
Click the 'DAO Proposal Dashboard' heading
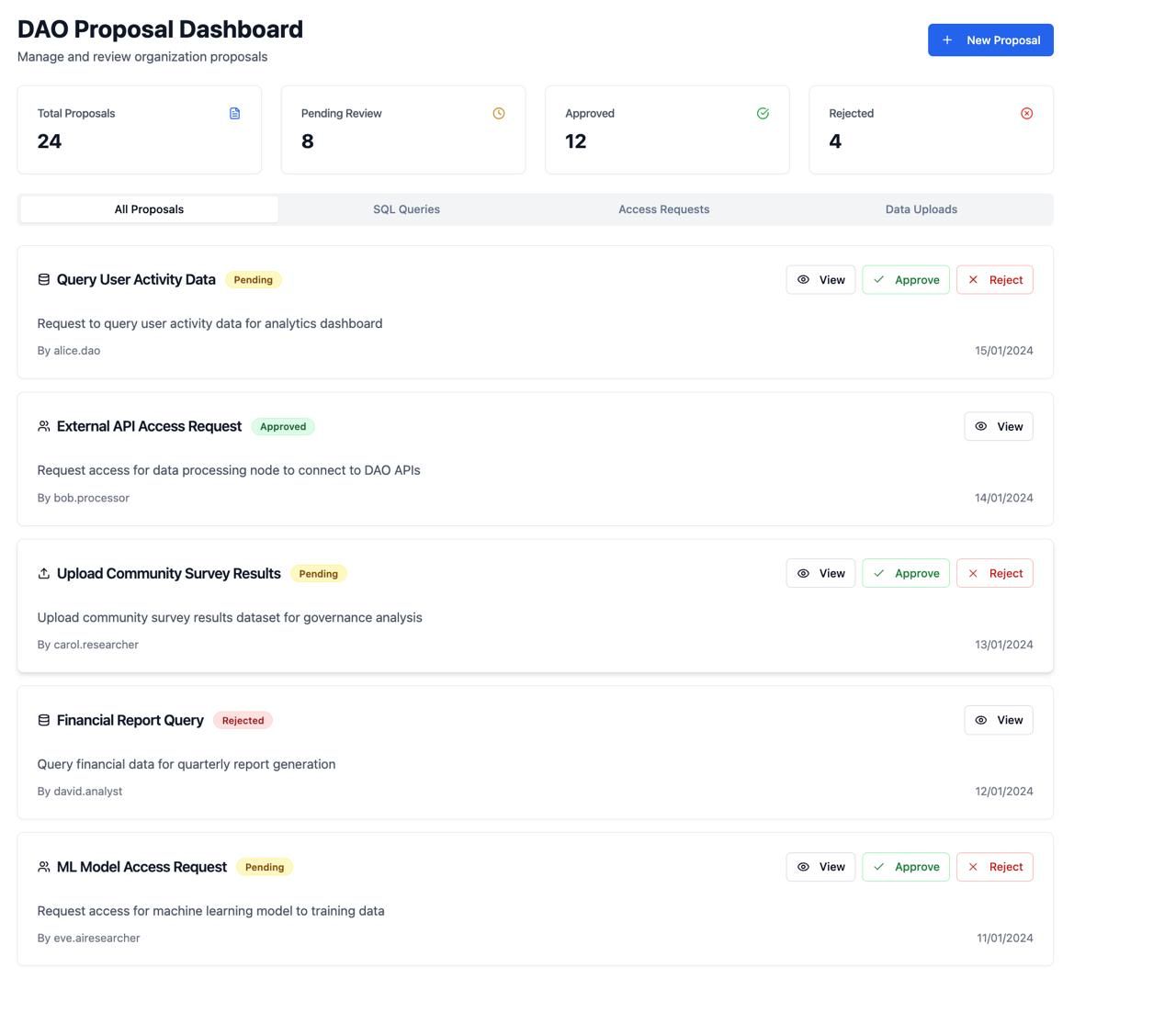click(x=160, y=29)
